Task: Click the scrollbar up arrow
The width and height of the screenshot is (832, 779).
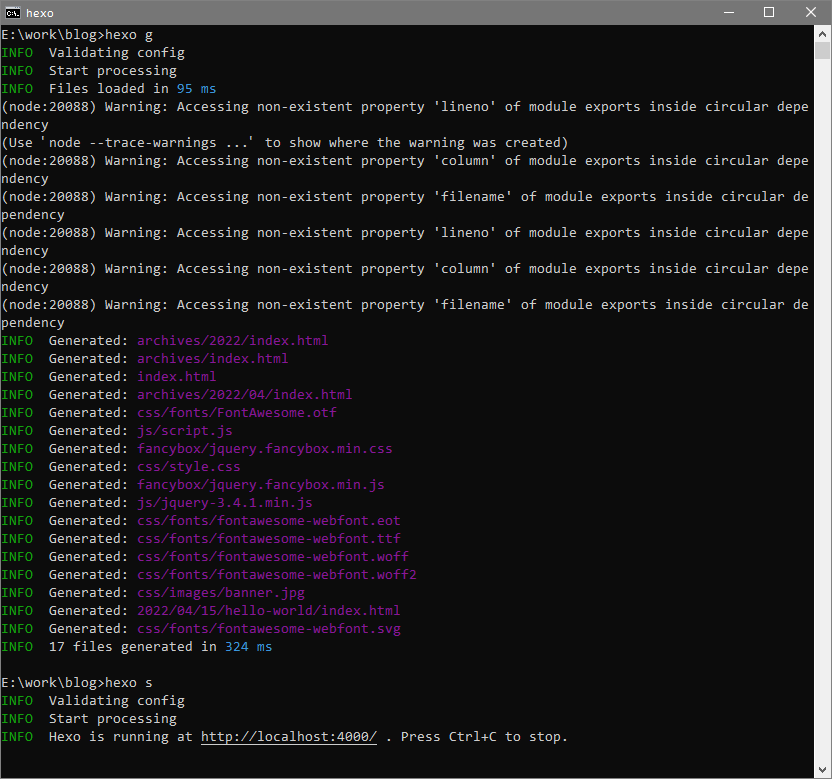Action: coord(822,33)
